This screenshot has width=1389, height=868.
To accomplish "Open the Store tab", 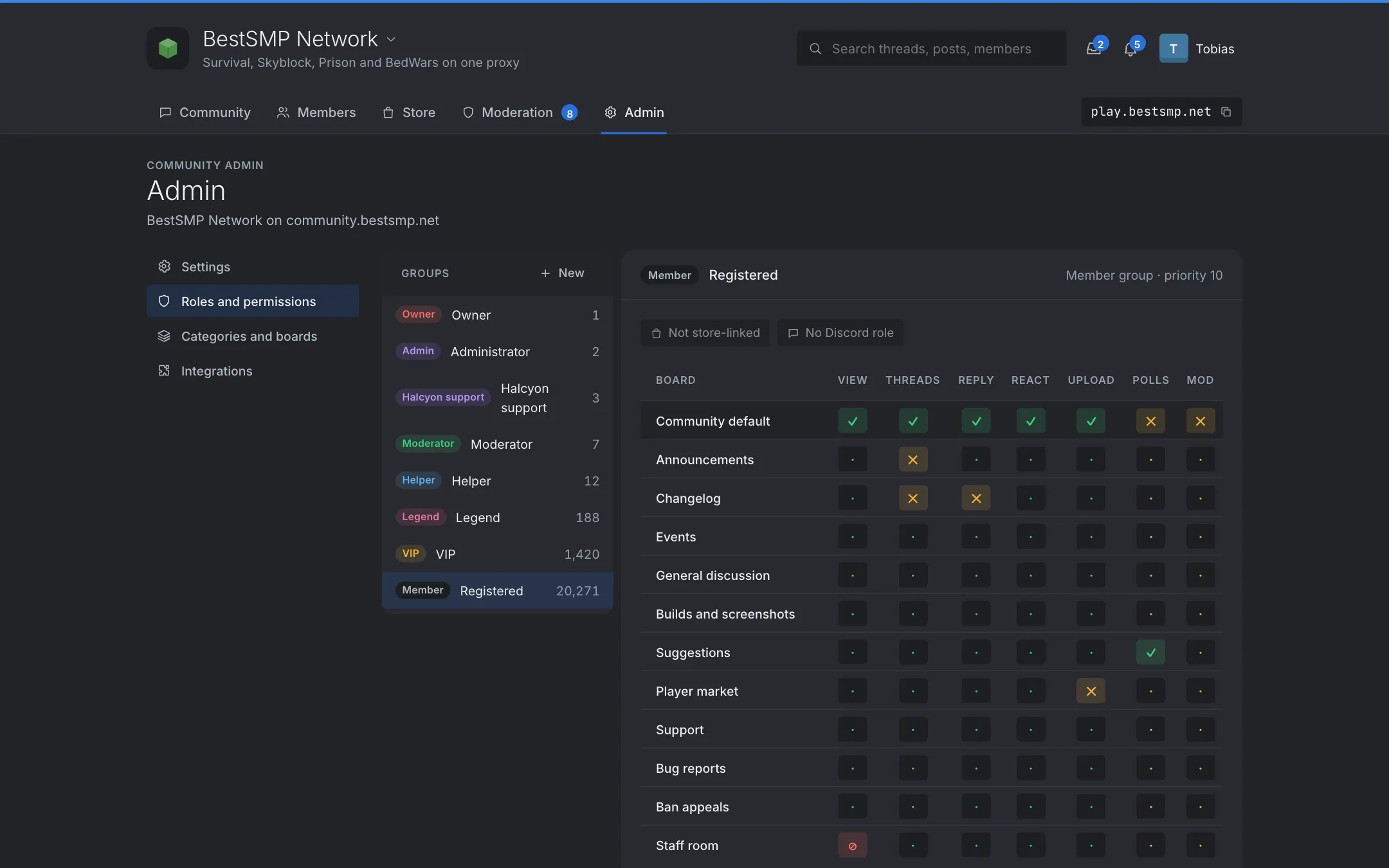I will click(x=409, y=113).
